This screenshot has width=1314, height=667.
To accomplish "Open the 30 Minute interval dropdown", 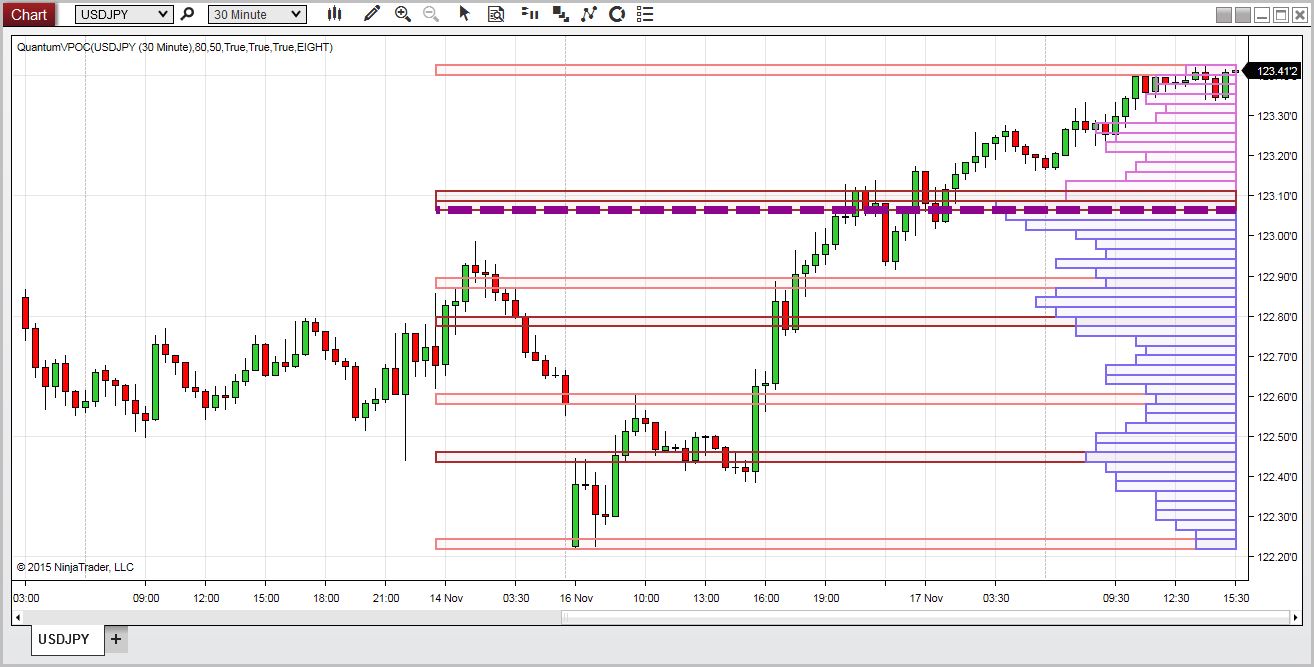I will (257, 14).
